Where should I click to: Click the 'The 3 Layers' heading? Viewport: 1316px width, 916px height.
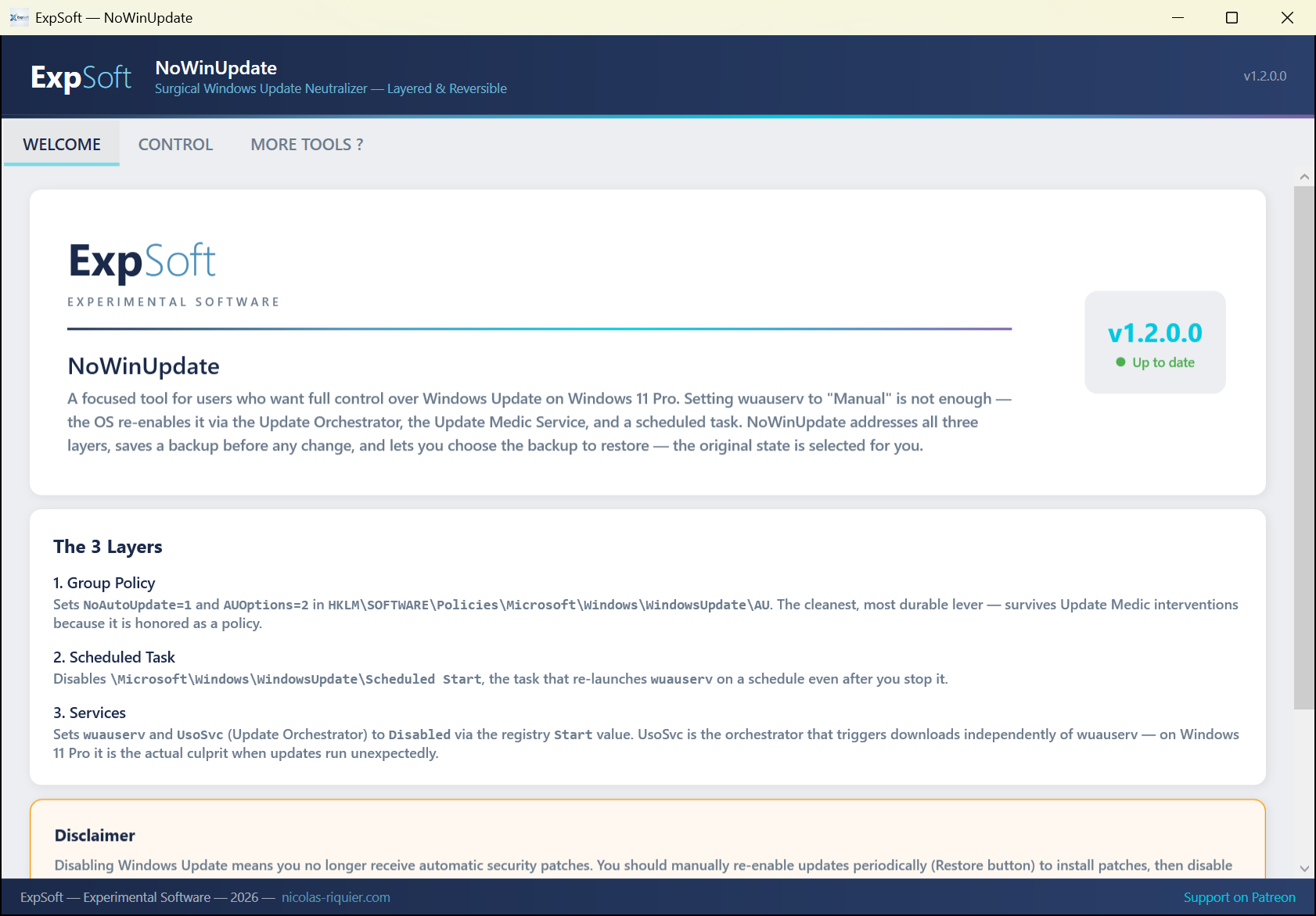[108, 547]
